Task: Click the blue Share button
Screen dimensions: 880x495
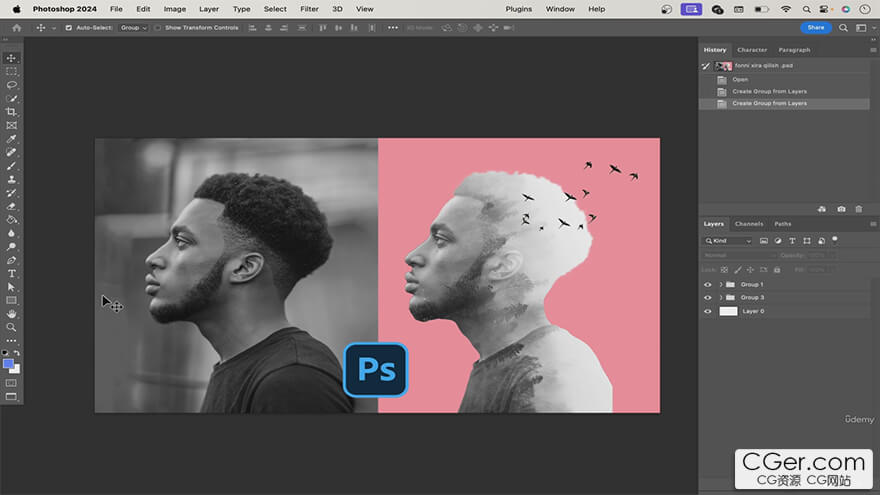Action: tap(816, 28)
